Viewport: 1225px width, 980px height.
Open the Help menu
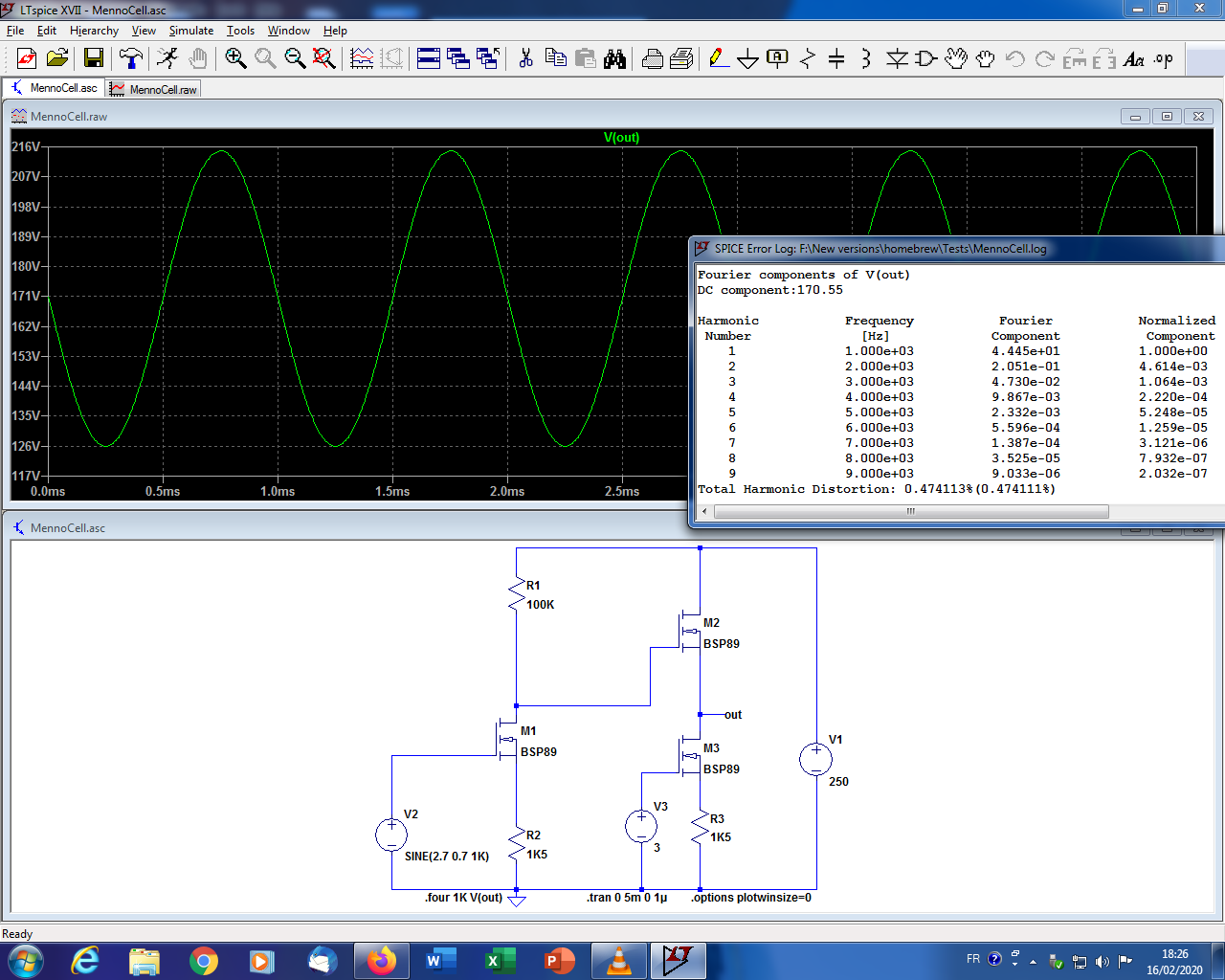point(335,31)
